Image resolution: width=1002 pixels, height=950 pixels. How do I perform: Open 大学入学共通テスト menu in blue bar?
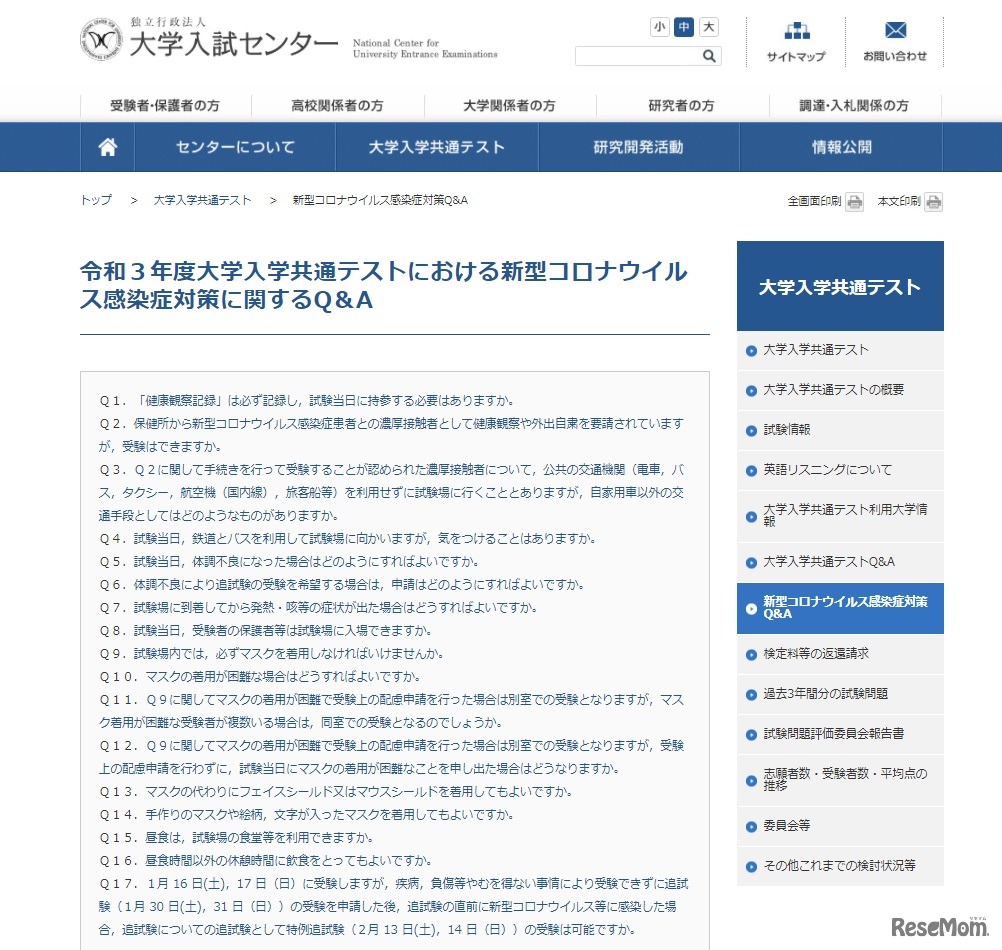point(437,147)
